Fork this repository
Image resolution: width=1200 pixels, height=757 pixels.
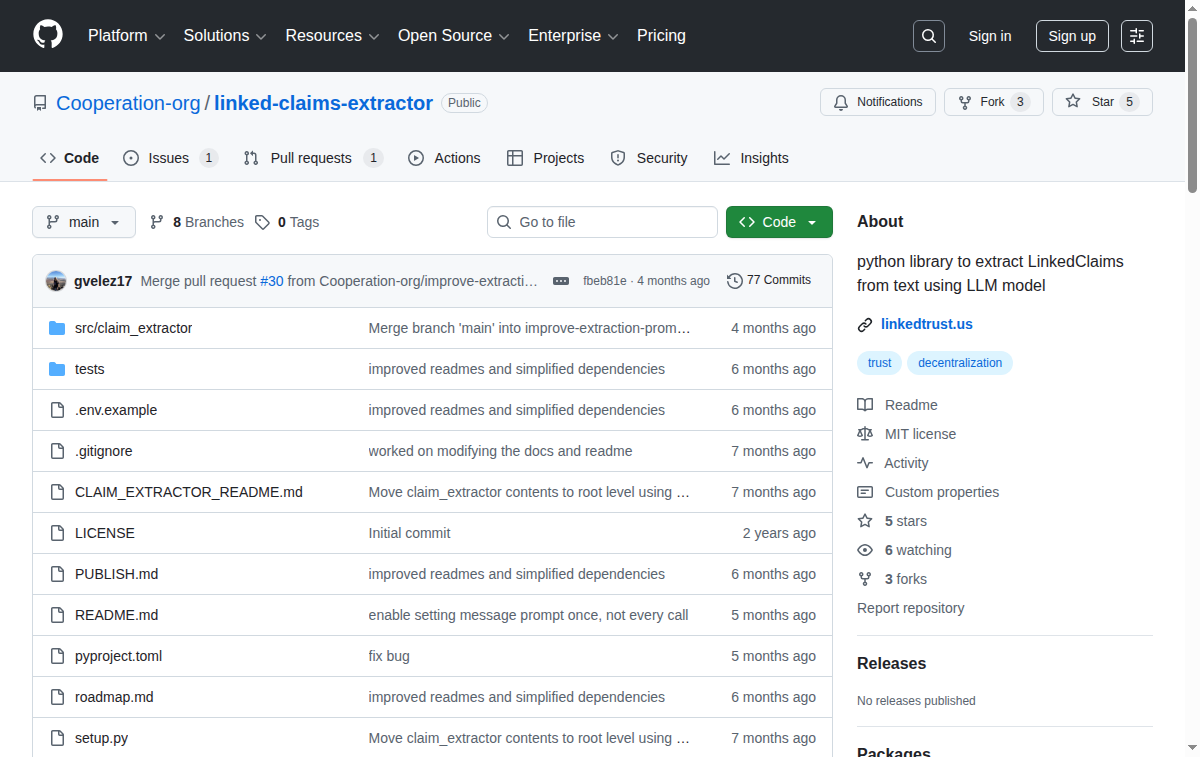point(993,102)
